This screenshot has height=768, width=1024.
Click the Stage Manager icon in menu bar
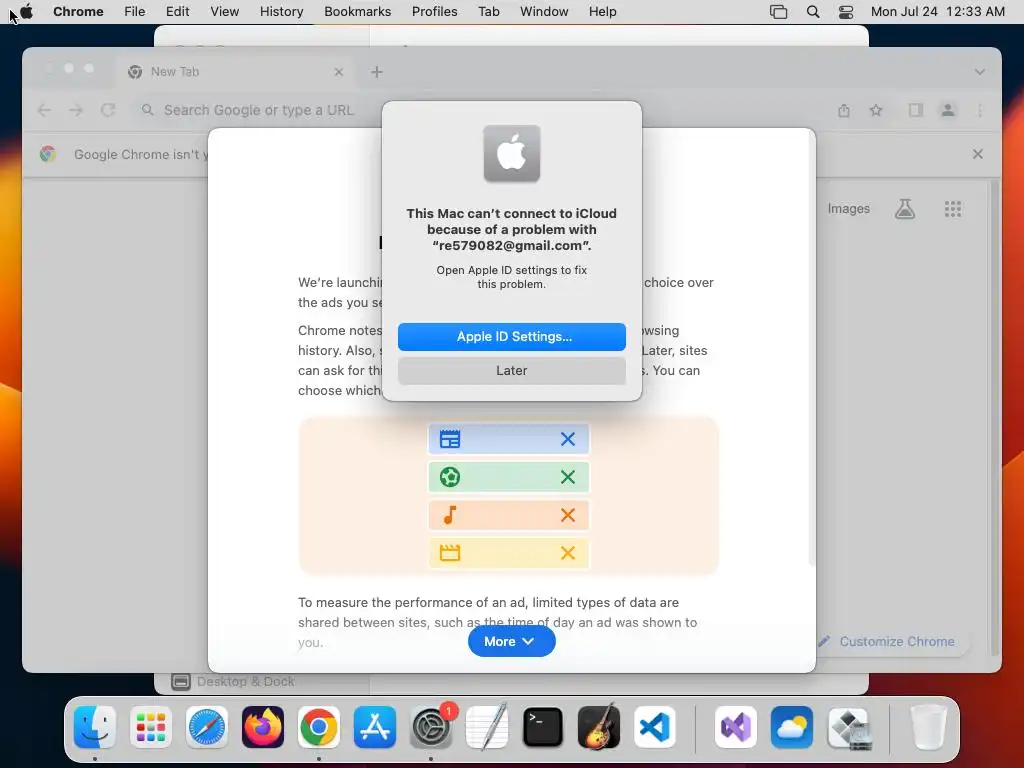[778, 11]
